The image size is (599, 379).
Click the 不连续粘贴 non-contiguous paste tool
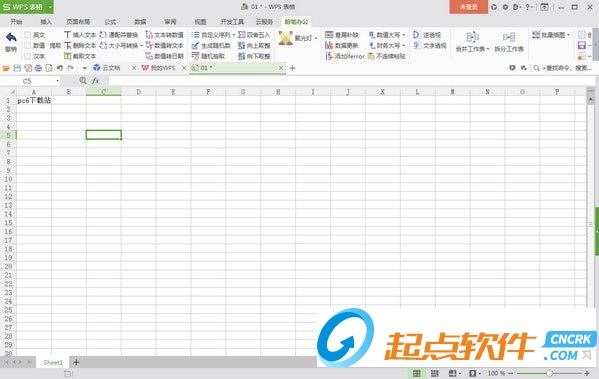point(386,56)
